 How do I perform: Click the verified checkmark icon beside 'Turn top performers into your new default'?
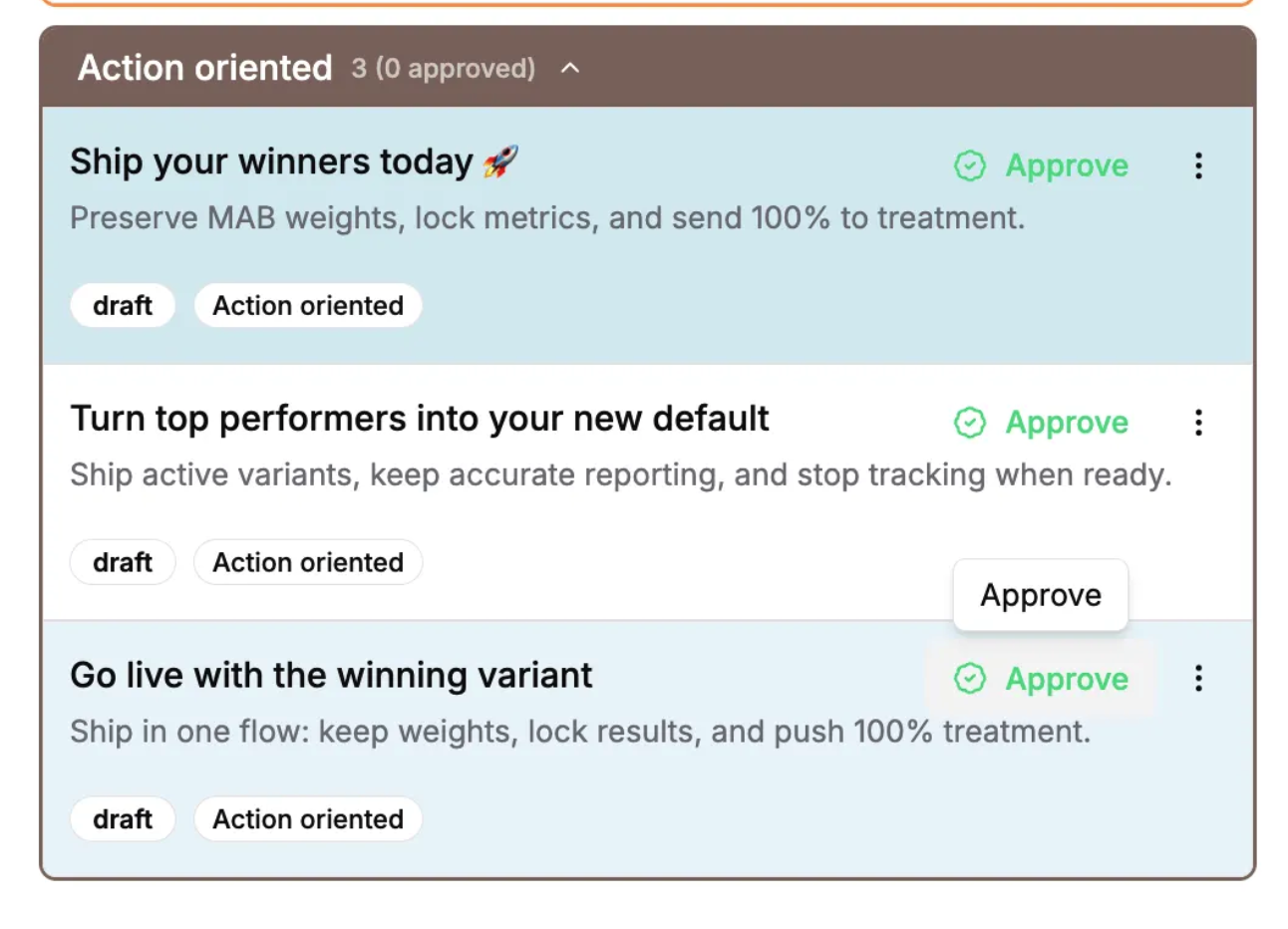(x=968, y=423)
